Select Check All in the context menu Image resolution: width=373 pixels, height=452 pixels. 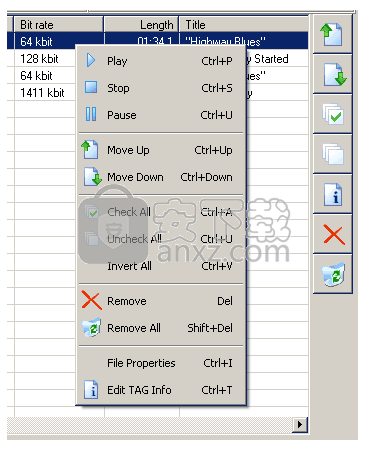point(161,212)
